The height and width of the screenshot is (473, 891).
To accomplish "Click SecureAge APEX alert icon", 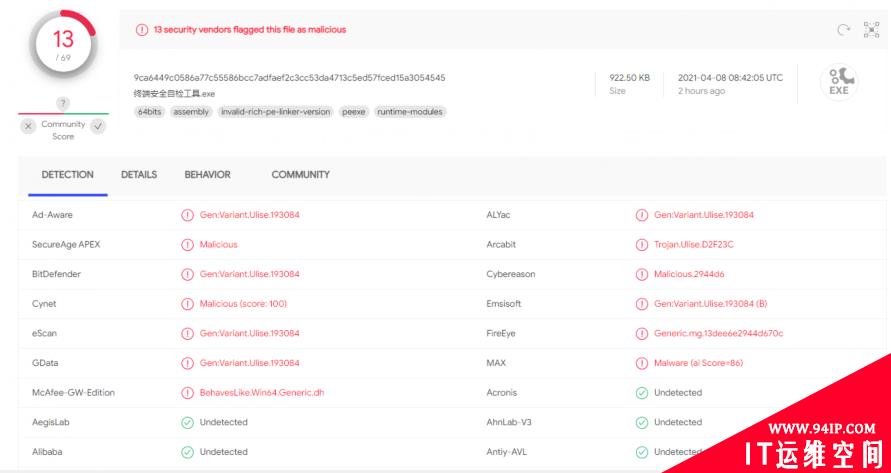I will (x=187, y=244).
